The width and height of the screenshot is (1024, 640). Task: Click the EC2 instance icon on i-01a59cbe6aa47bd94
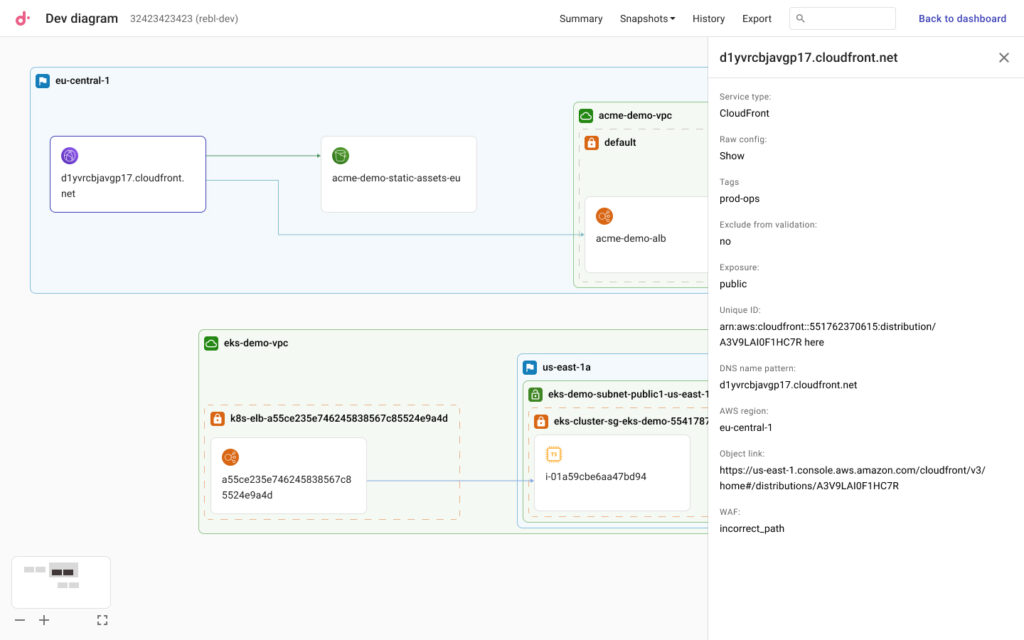tap(553, 455)
